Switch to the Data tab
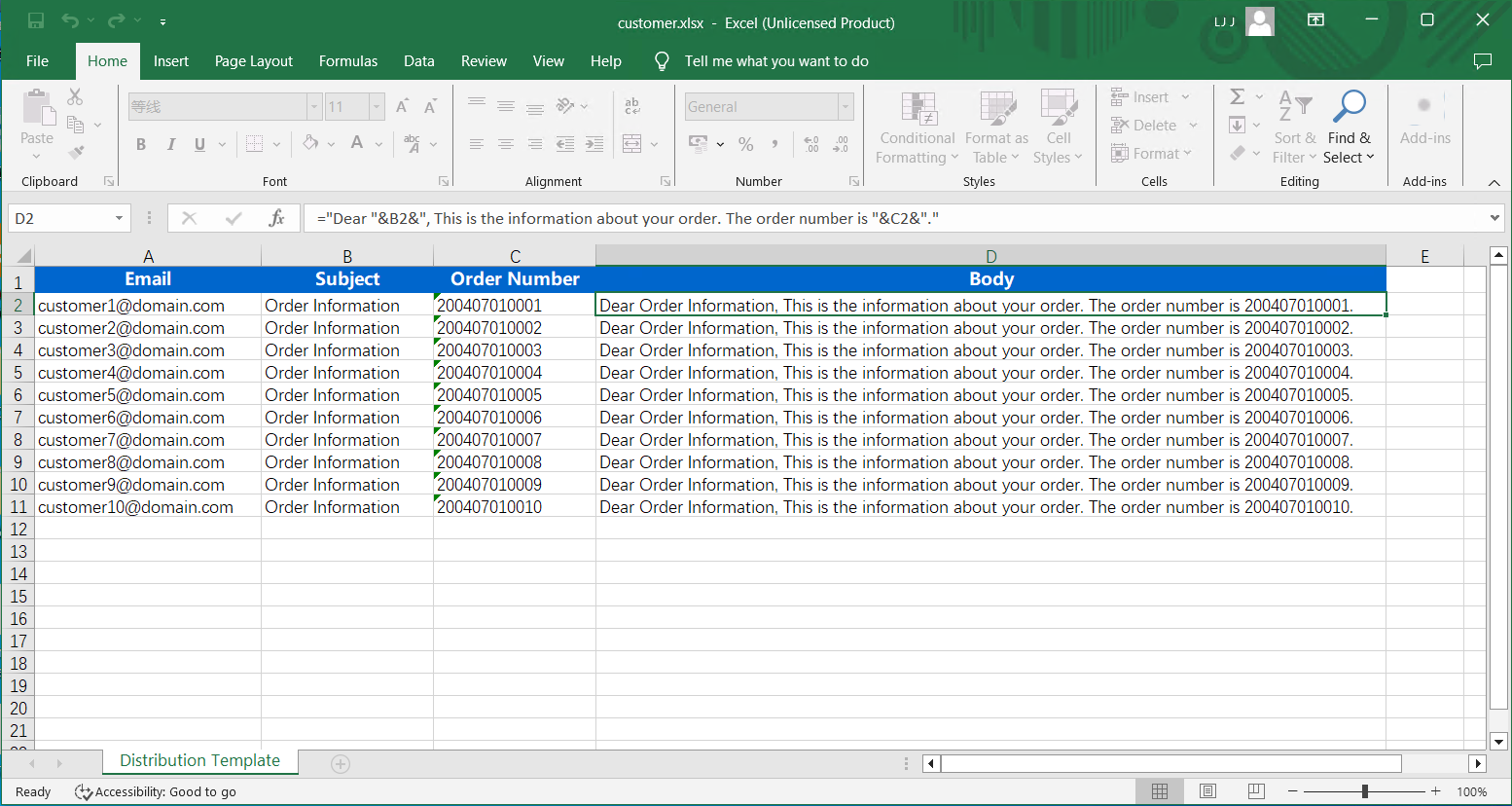This screenshot has width=1512, height=806. (419, 61)
